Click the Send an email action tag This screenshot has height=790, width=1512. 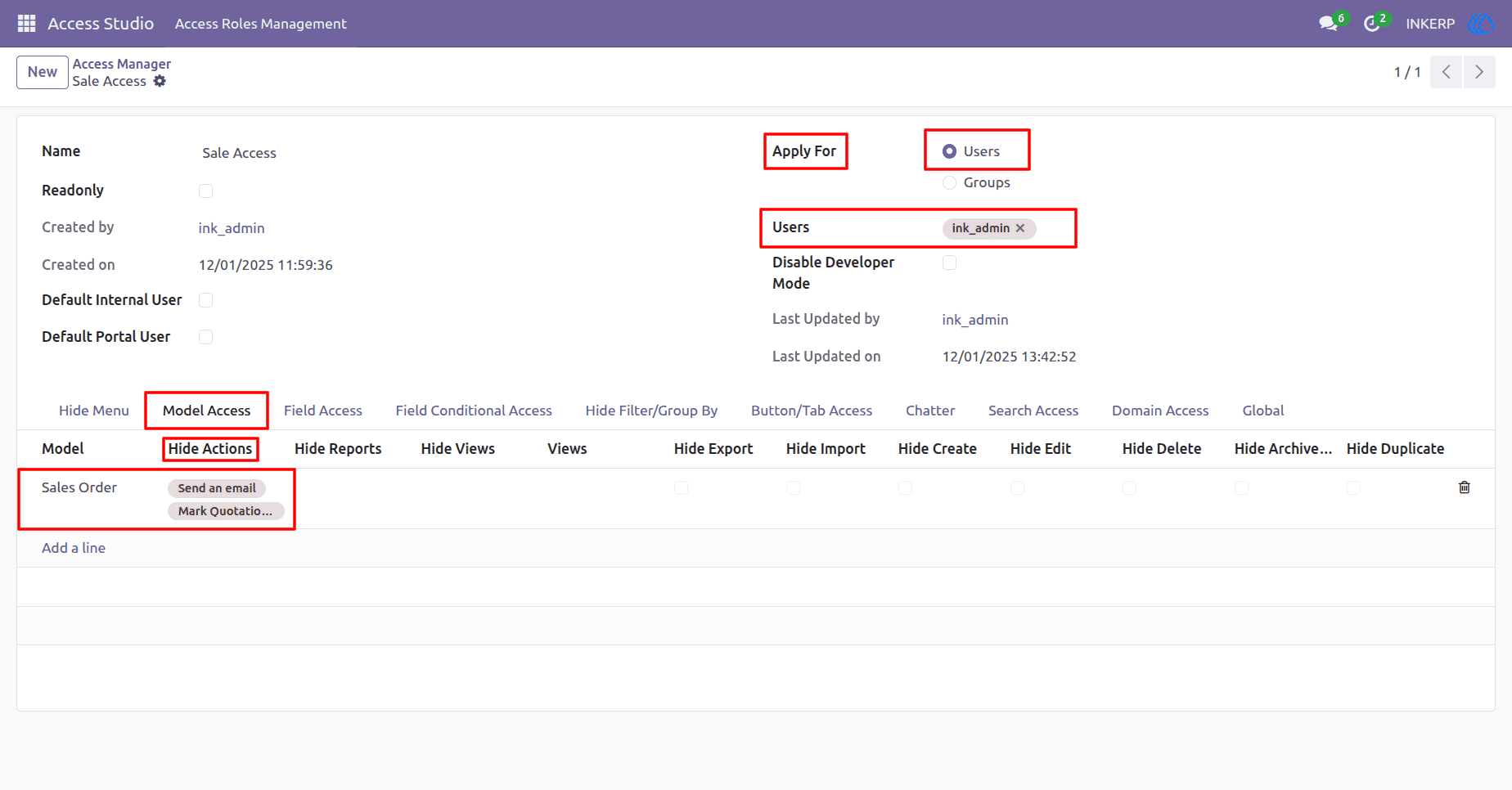[217, 488]
